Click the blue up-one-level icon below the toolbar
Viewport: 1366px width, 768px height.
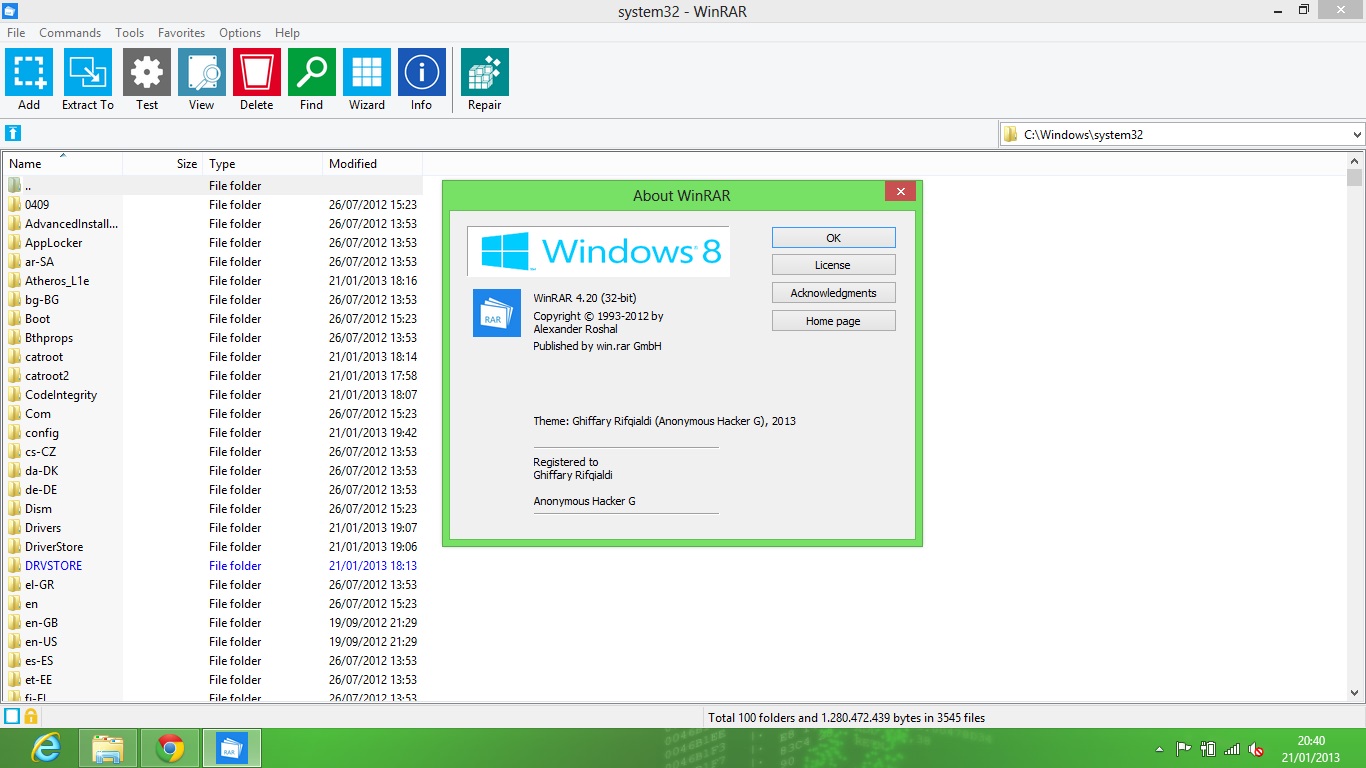(13, 133)
